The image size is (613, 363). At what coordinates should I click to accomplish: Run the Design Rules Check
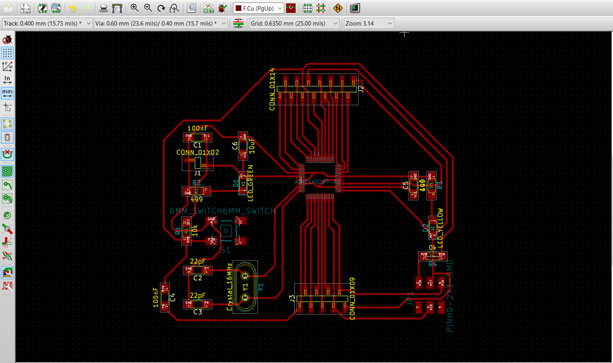tap(222, 8)
